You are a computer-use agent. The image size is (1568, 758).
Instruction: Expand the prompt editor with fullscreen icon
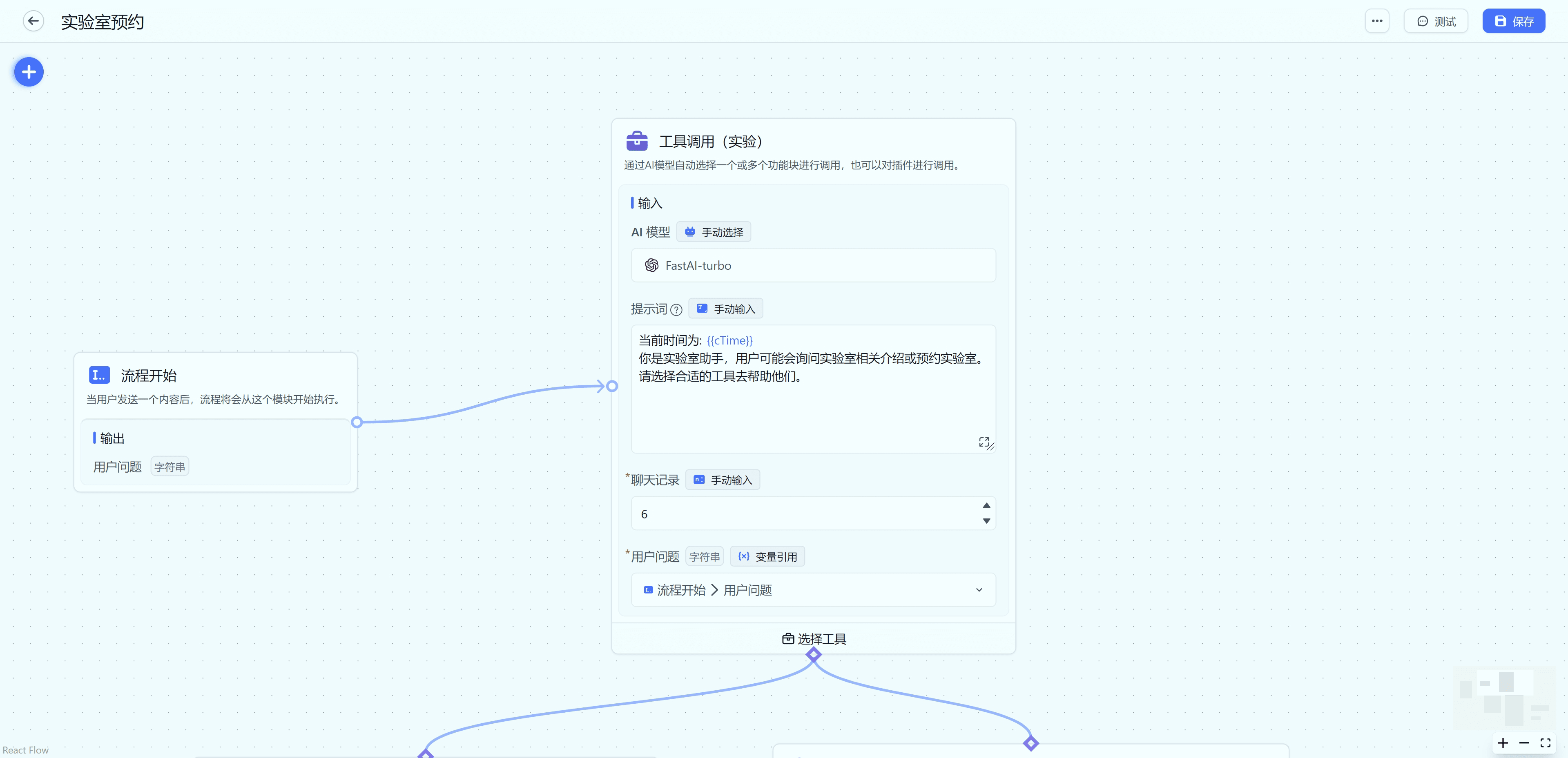point(984,442)
